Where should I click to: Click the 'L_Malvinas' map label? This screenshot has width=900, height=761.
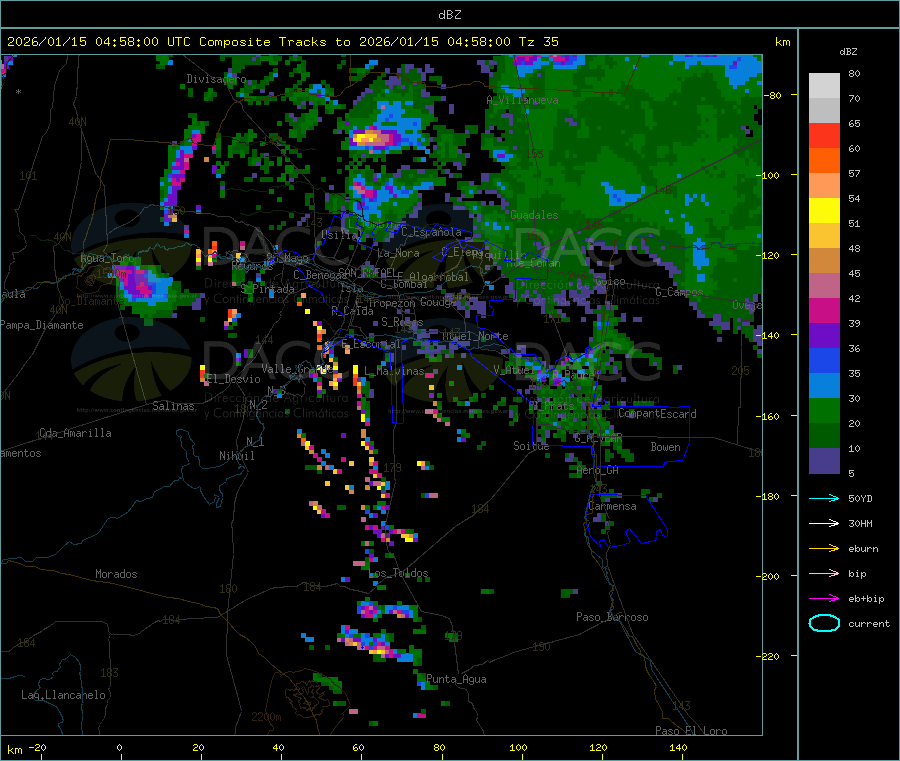point(394,371)
